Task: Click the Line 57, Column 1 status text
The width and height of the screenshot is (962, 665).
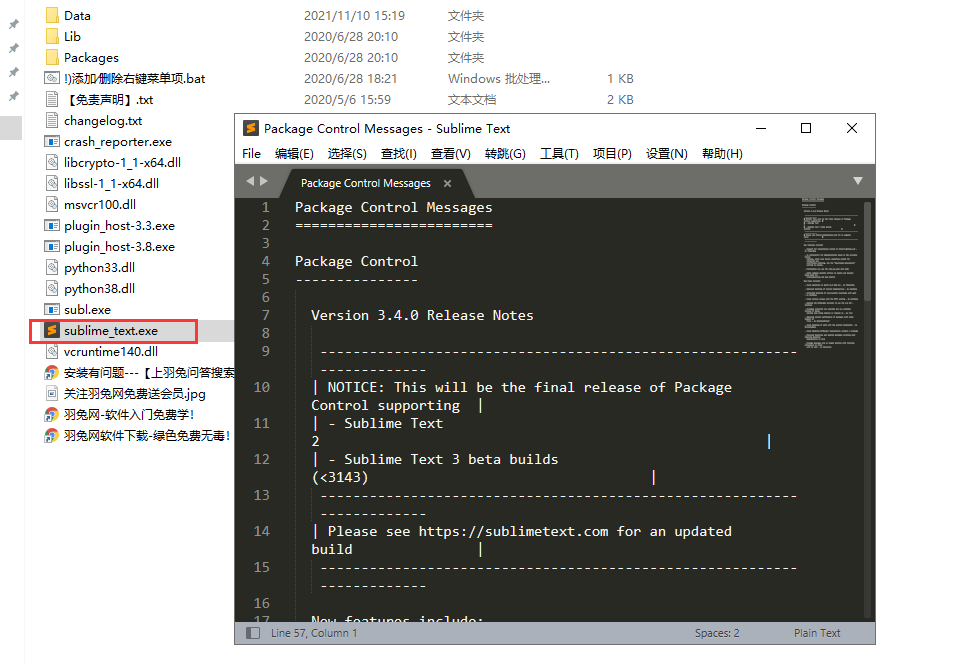Action: point(314,632)
